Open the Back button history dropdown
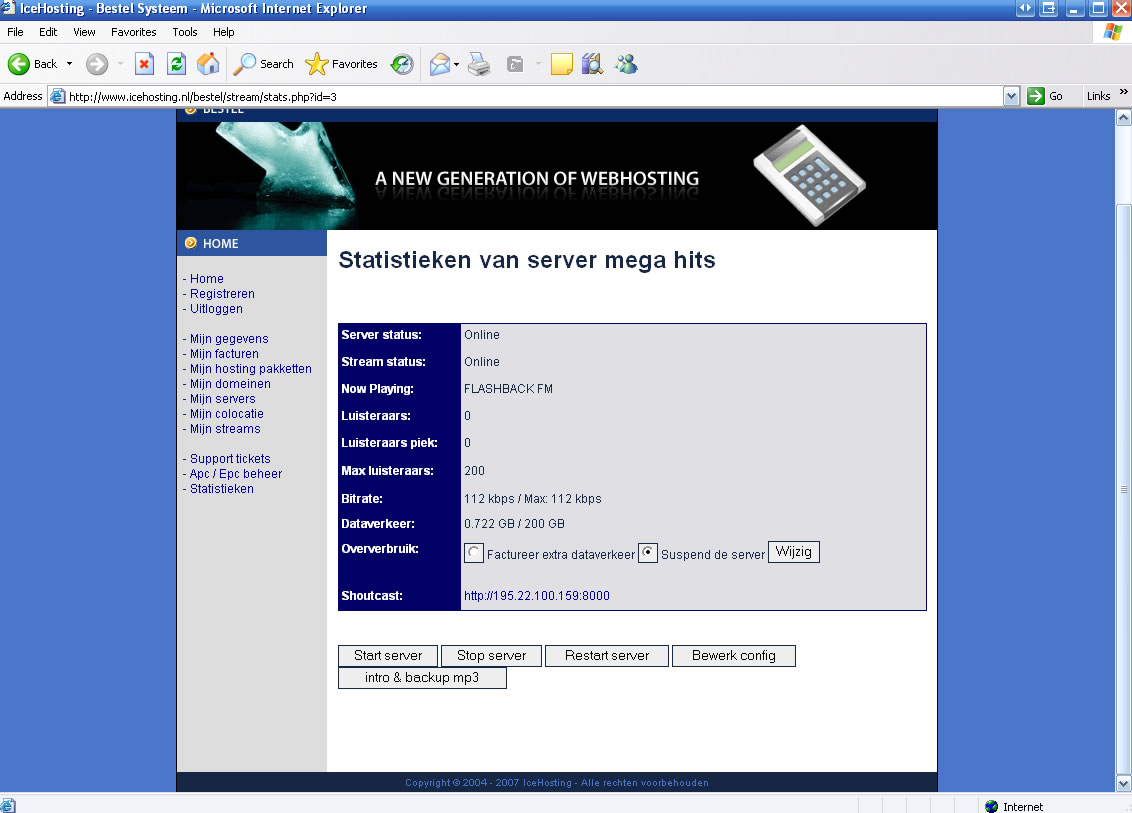The height and width of the screenshot is (813, 1132). pos(69,64)
